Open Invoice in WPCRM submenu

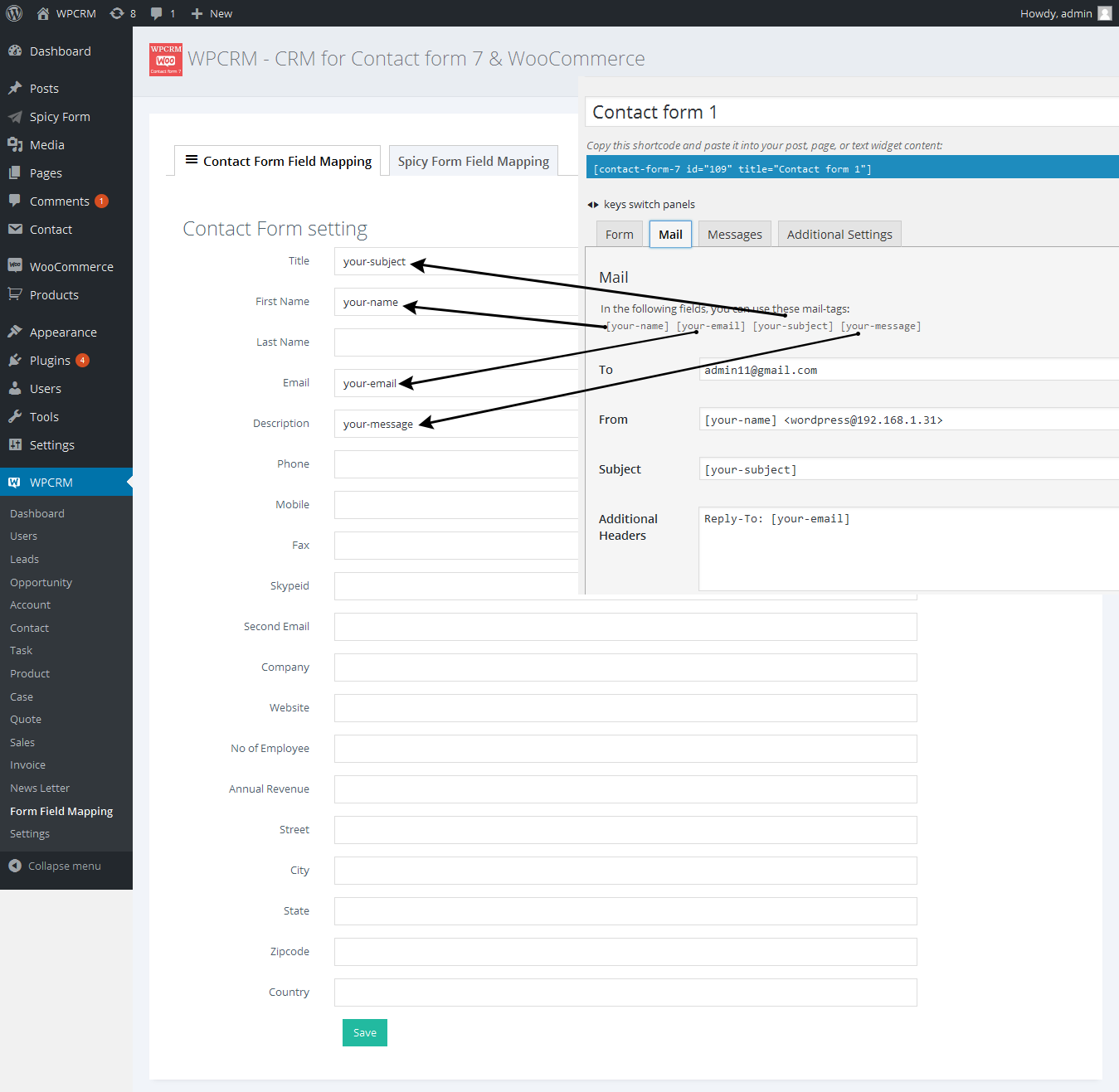pyautogui.click(x=28, y=764)
